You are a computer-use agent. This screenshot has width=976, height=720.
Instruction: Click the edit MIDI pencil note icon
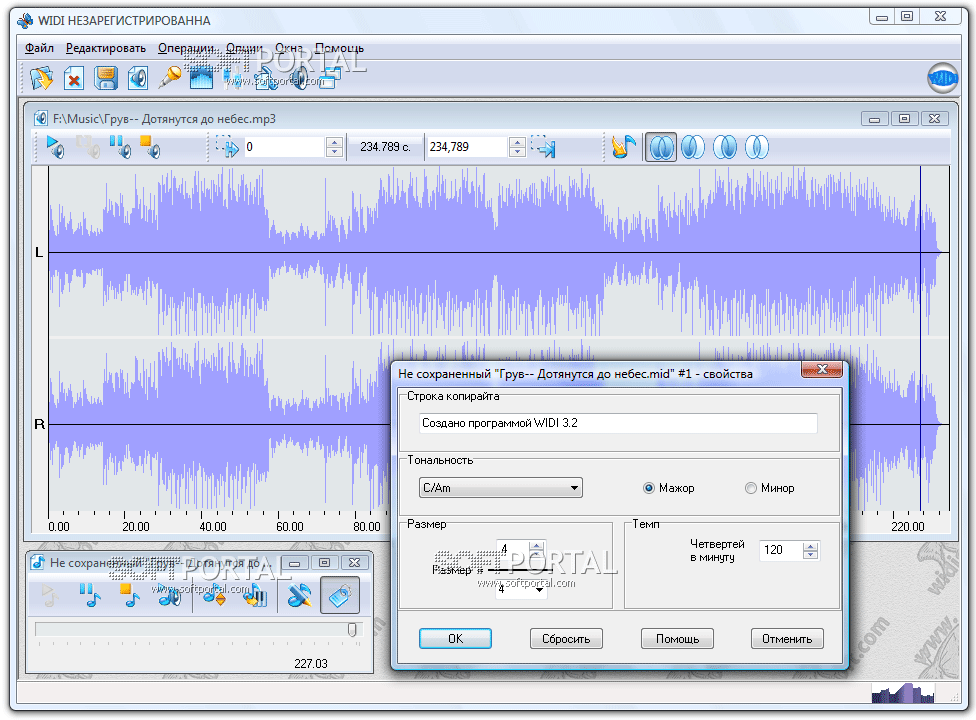[299, 596]
